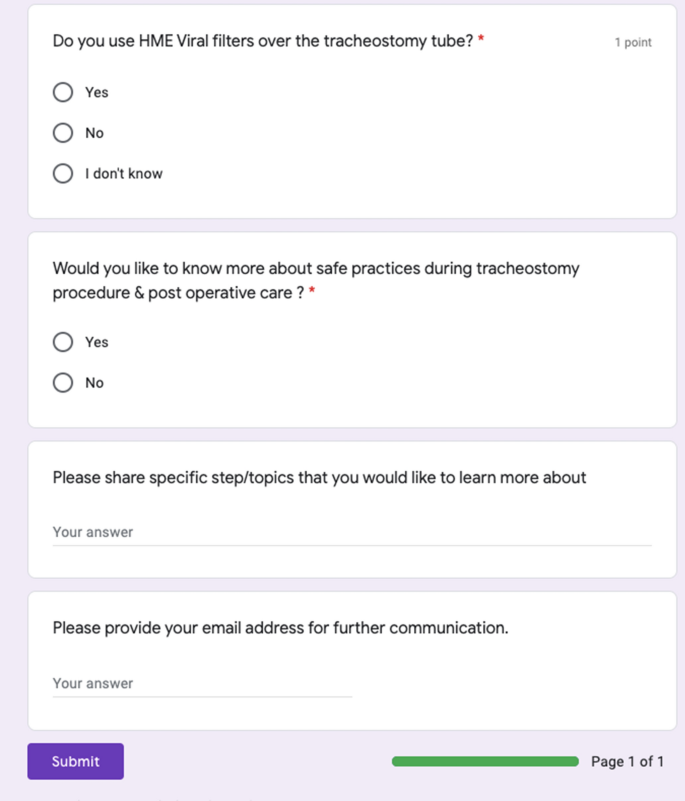
Task: Click the "Page 1 of 1" indicator
Action: pyautogui.click(x=627, y=762)
